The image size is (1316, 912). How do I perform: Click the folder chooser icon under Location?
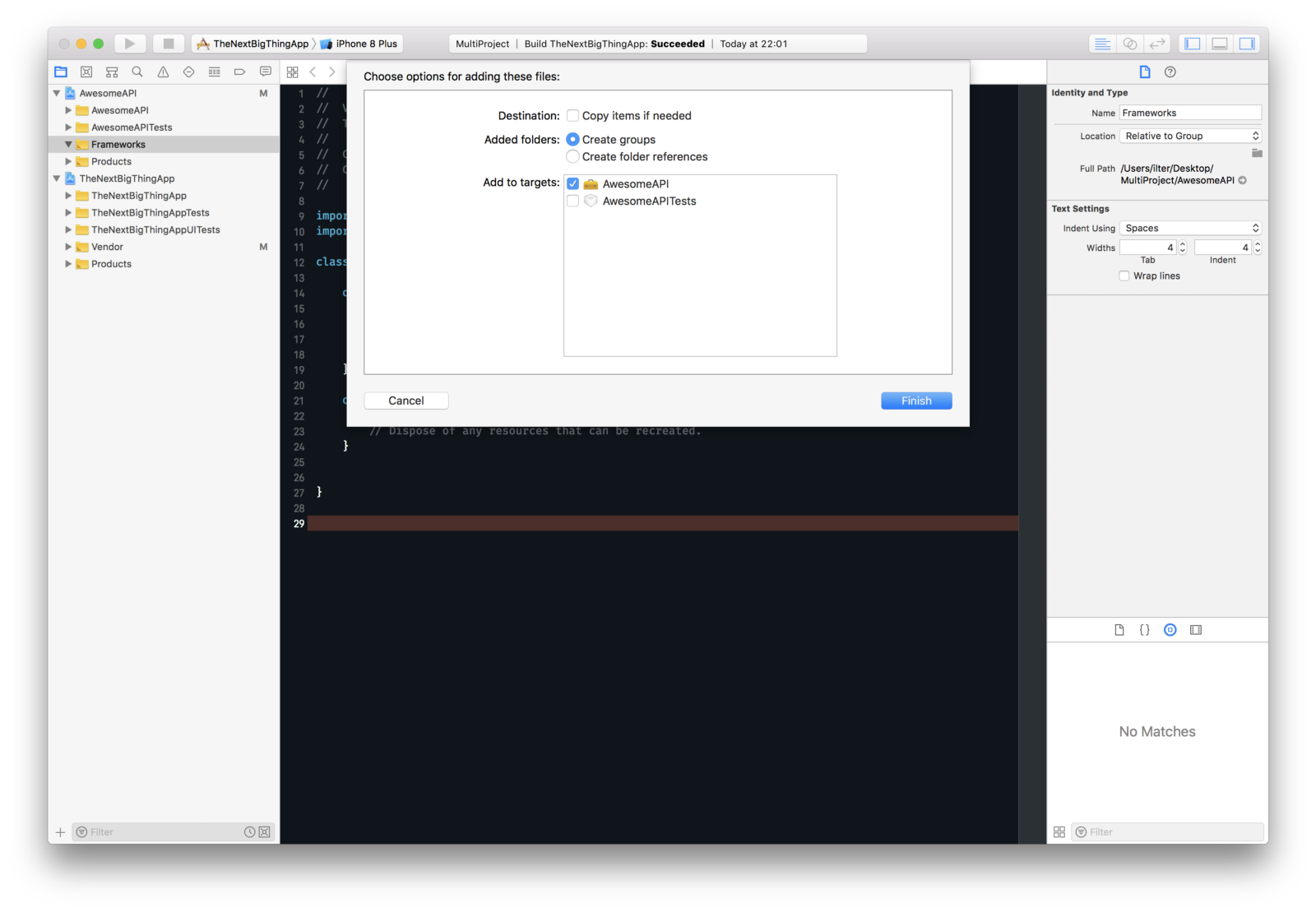click(x=1257, y=153)
